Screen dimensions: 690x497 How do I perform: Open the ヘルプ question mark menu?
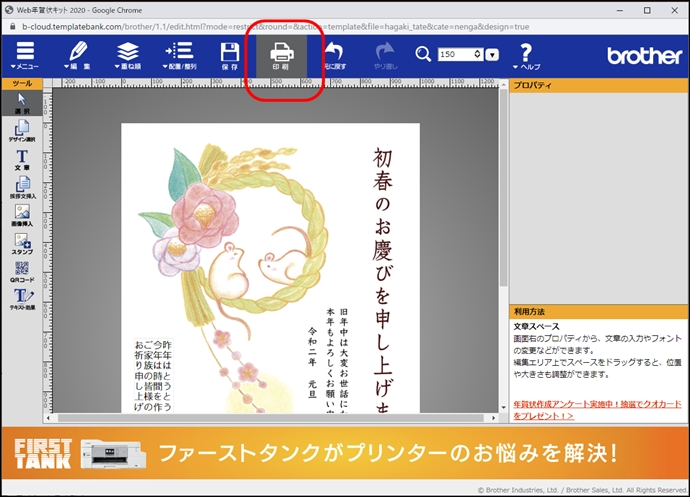click(526, 55)
